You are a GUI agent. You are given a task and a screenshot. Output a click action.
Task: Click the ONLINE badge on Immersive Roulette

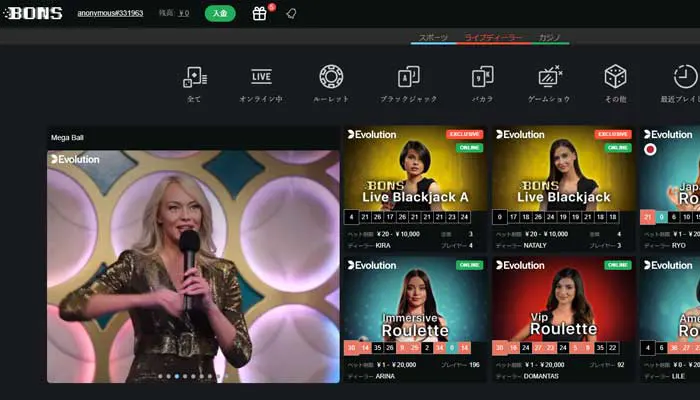470,265
